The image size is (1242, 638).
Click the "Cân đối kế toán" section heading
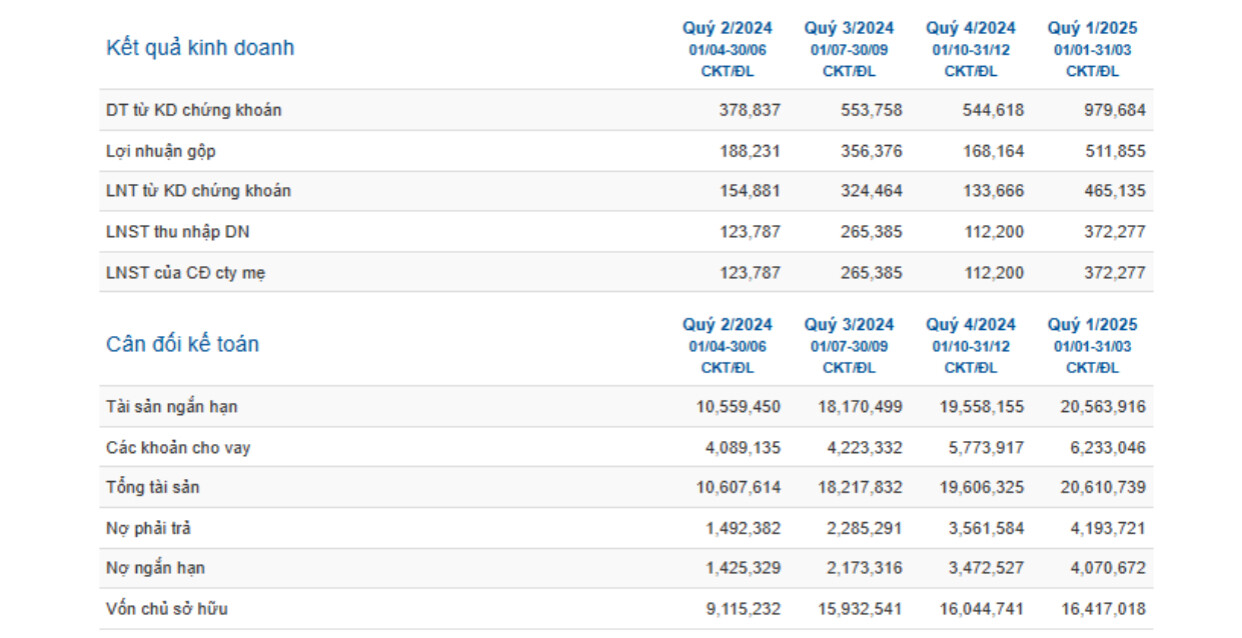[x=182, y=345]
